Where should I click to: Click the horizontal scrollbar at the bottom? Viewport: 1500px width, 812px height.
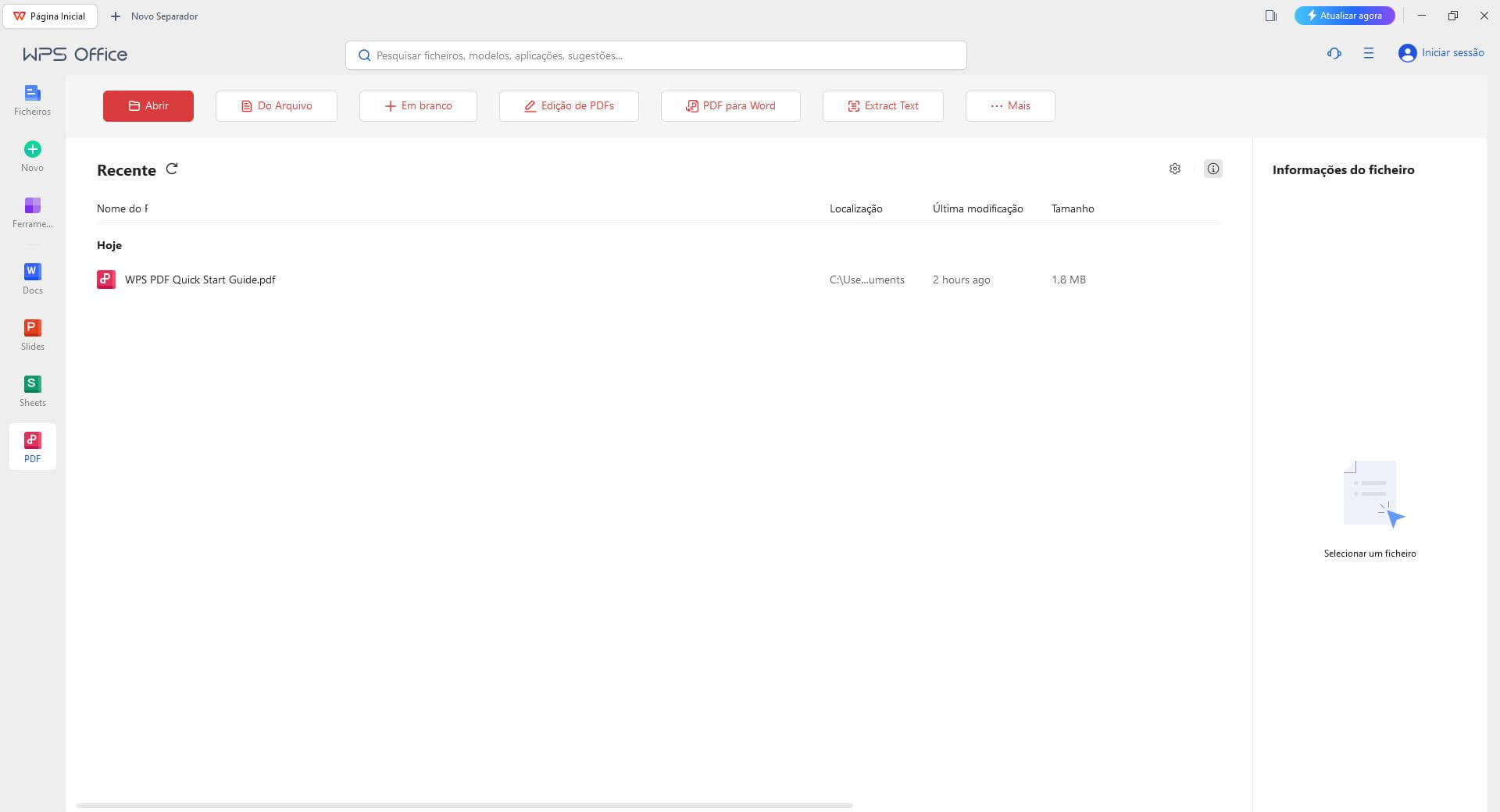point(465,805)
